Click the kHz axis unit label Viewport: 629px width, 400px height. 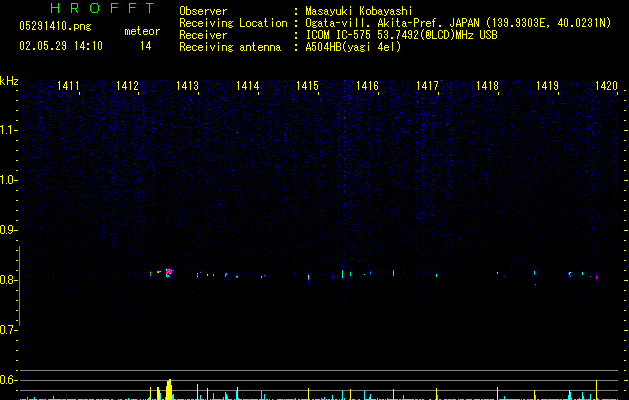[x=9, y=81]
